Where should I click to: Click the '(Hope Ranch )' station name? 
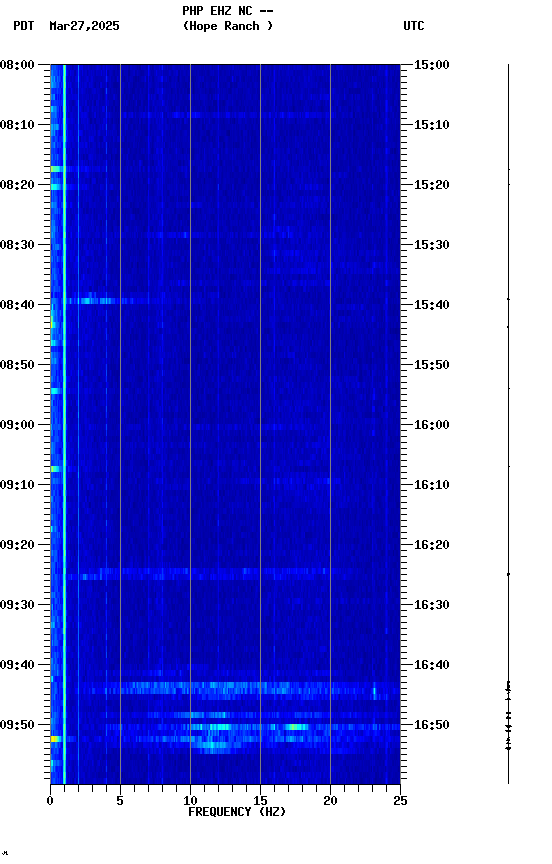coord(228,26)
